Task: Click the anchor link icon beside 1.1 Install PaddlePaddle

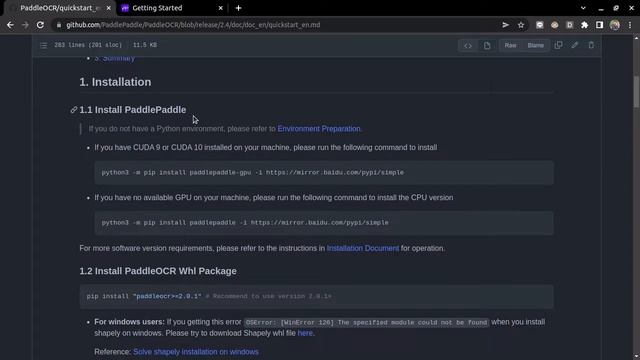Action: click(x=73, y=110)
